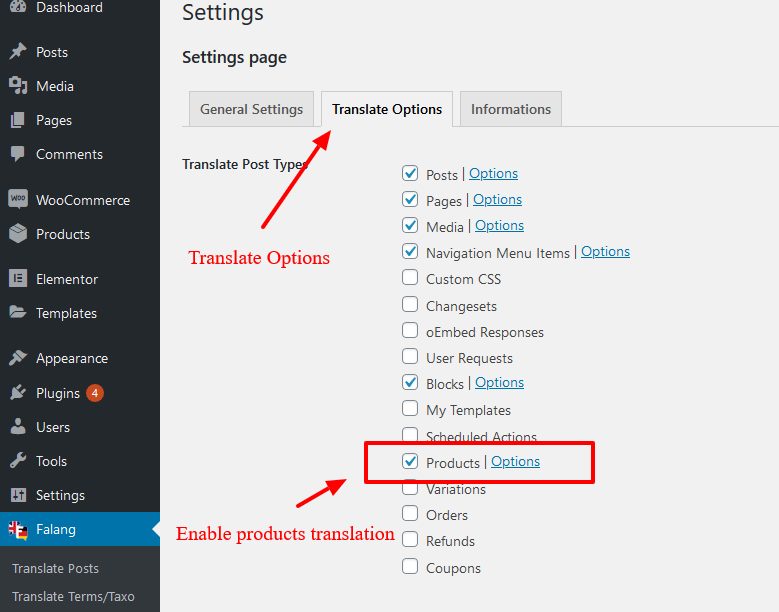Image resolution: width=779 pixels, height=612 pixels.
Task: Tick the Coupons checkbox
Action: 410,566
